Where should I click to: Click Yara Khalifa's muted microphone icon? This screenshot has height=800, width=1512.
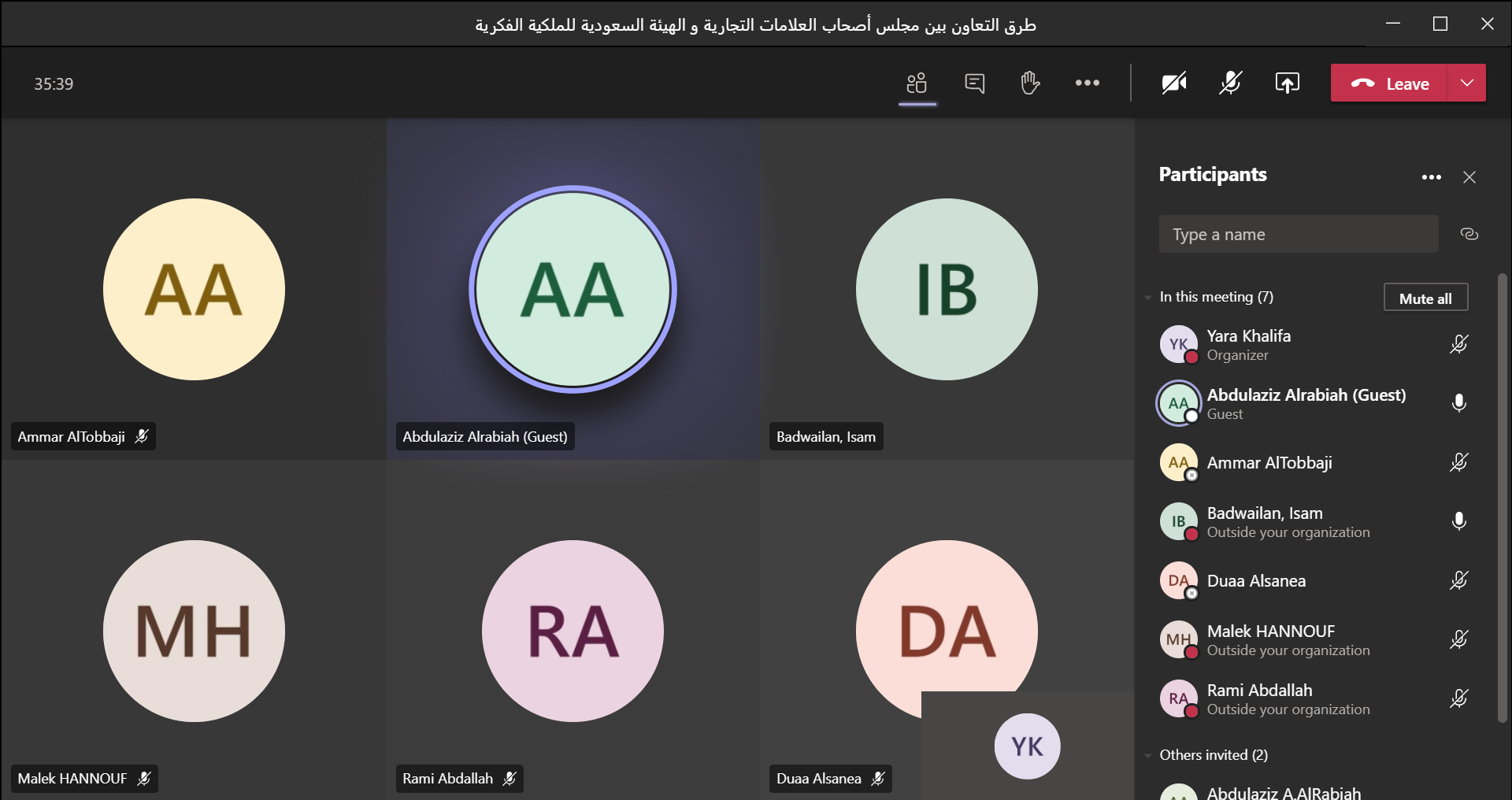click(1459, 344)
